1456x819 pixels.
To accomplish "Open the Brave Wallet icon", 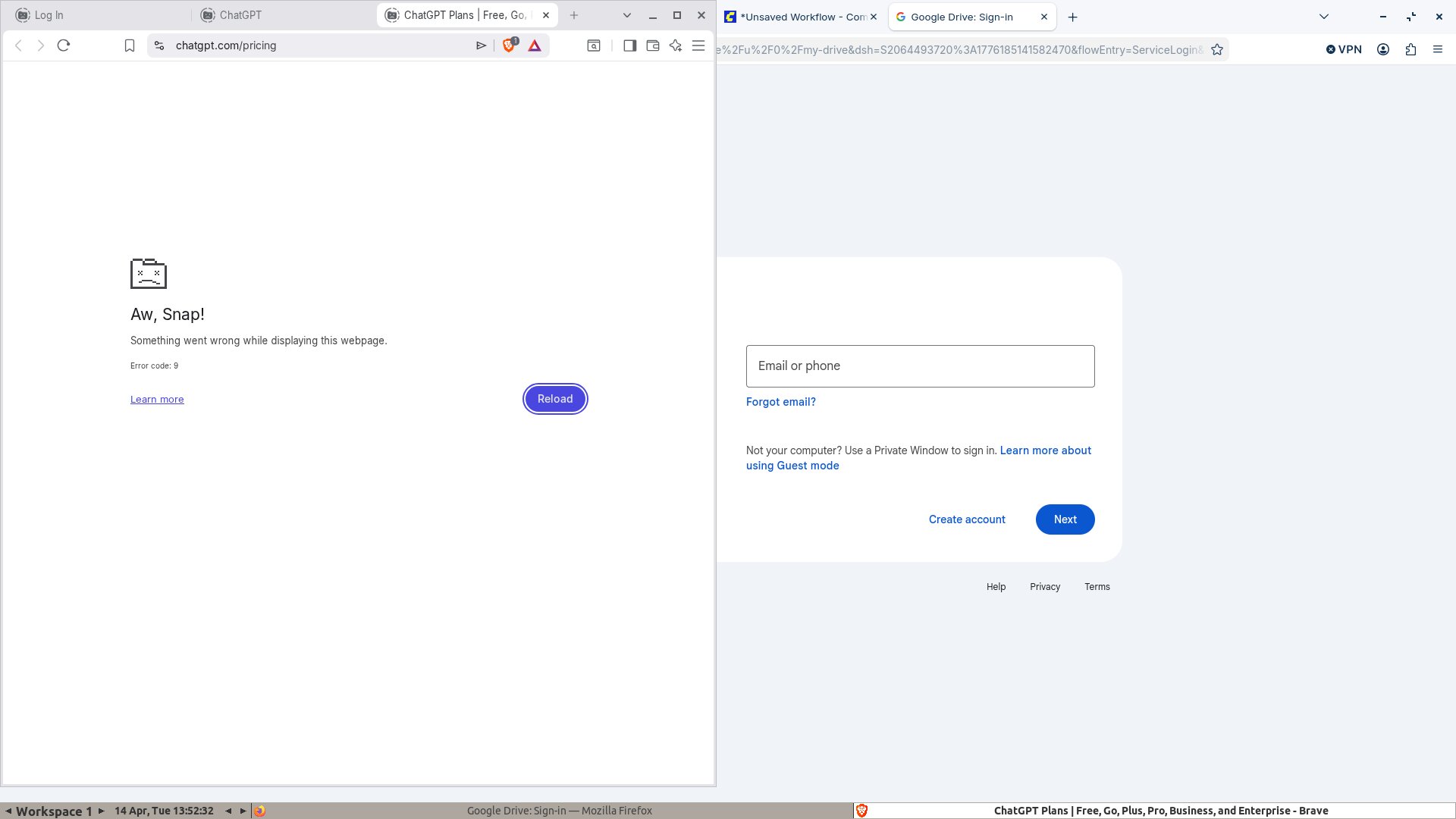I will [x=652, y=45].
